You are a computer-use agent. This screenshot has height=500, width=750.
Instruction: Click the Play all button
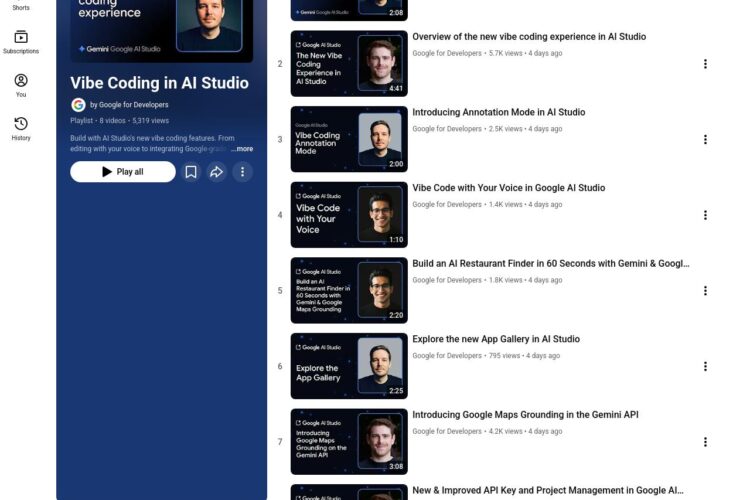pyautogui.click(x=123, y=172)
